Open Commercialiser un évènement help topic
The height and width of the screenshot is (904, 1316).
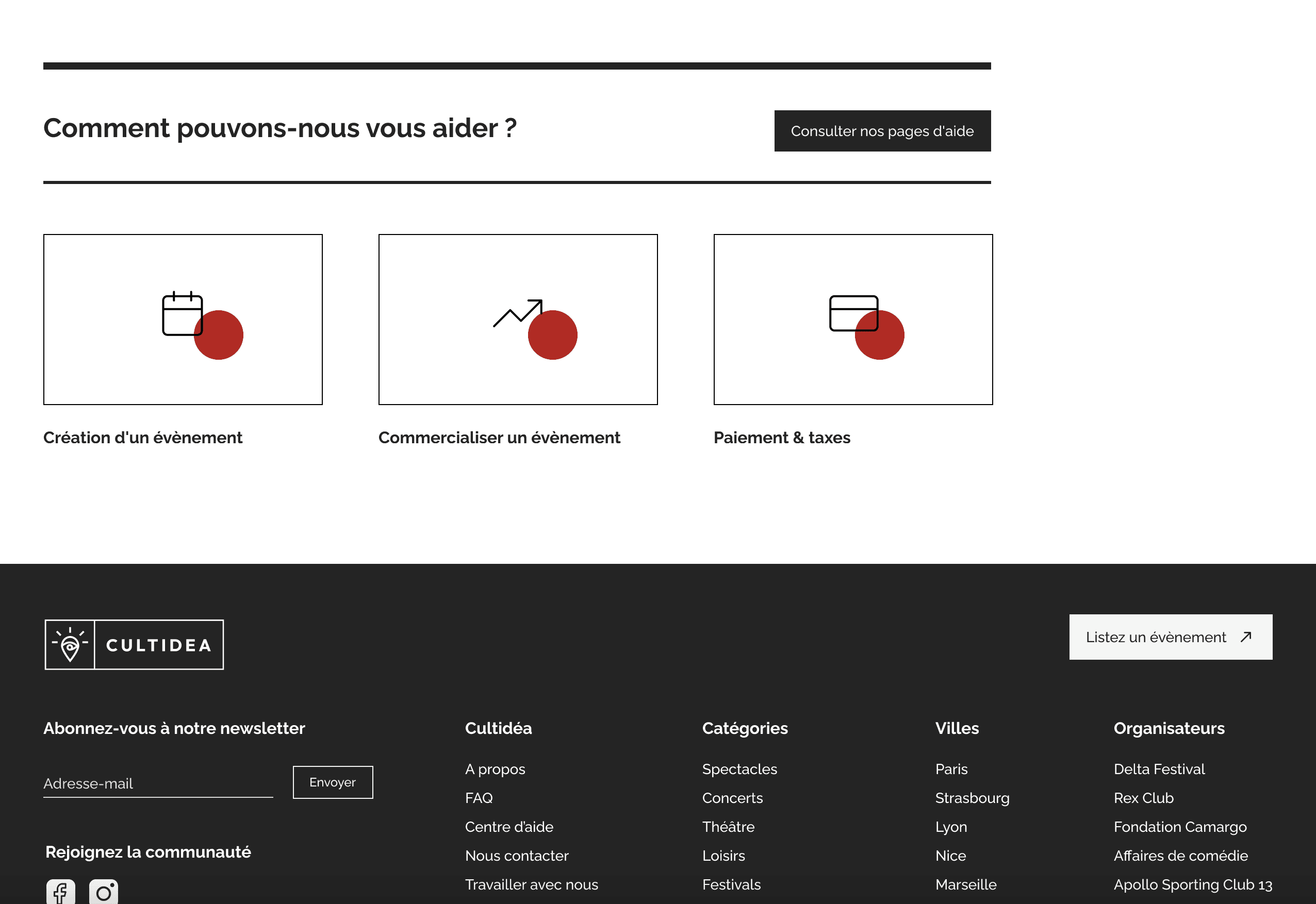[x=499, y=438]
